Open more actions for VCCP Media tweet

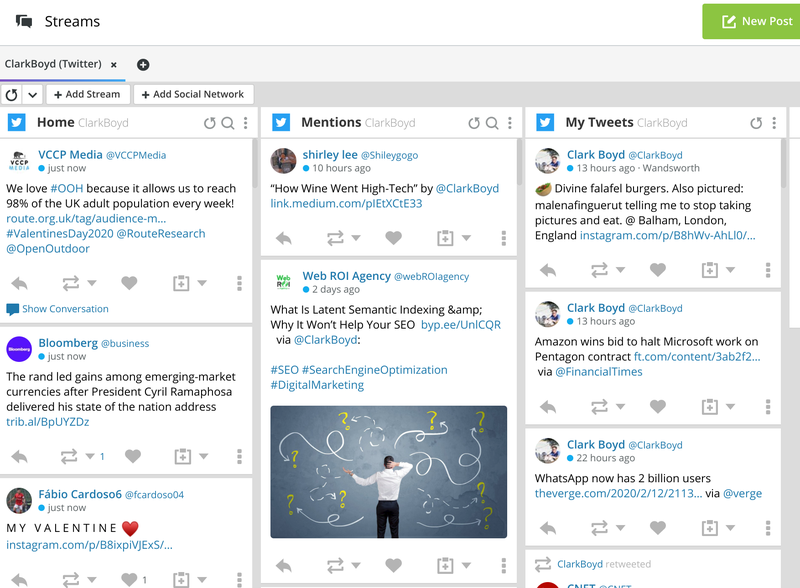click(239, 283)
